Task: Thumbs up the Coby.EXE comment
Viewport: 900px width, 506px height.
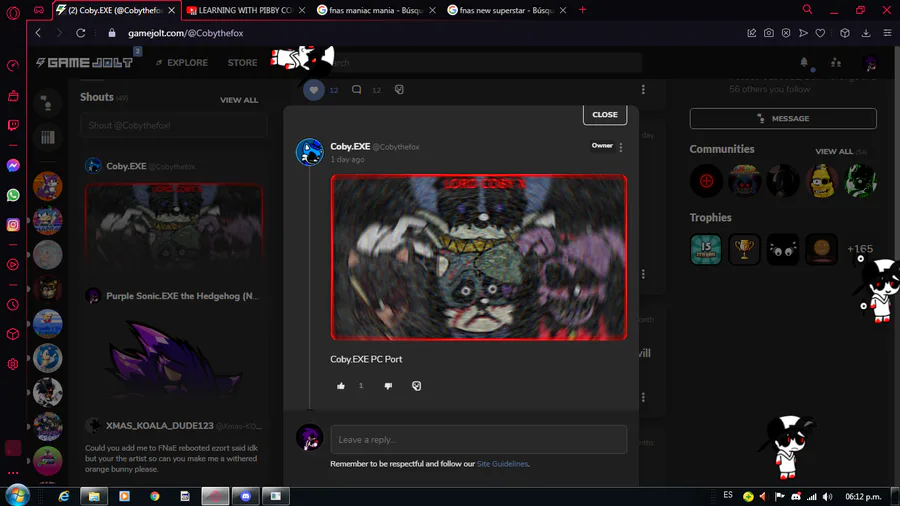Action: pos(341,386)
